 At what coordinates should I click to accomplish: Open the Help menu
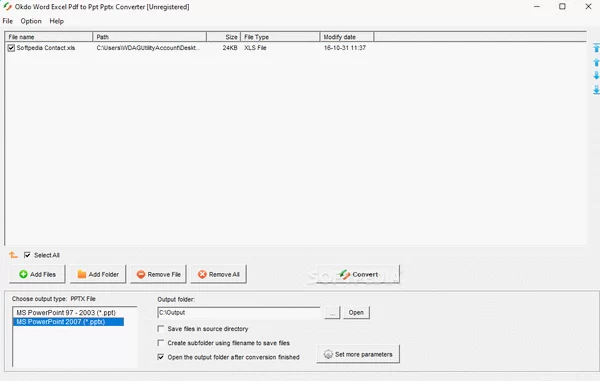[x=57, y=21]
